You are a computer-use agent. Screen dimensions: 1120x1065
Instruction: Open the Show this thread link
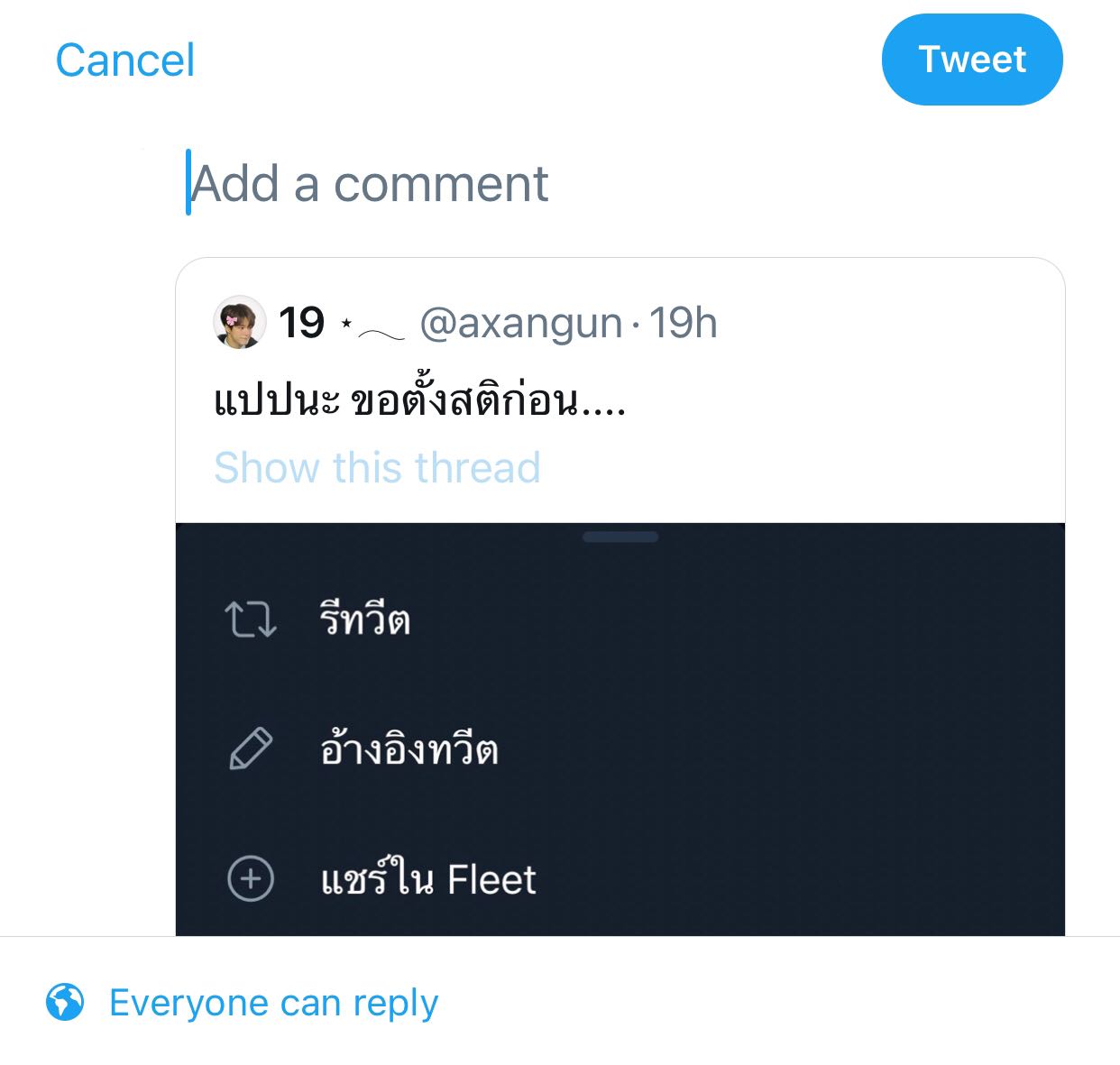[x=377, y=468]
